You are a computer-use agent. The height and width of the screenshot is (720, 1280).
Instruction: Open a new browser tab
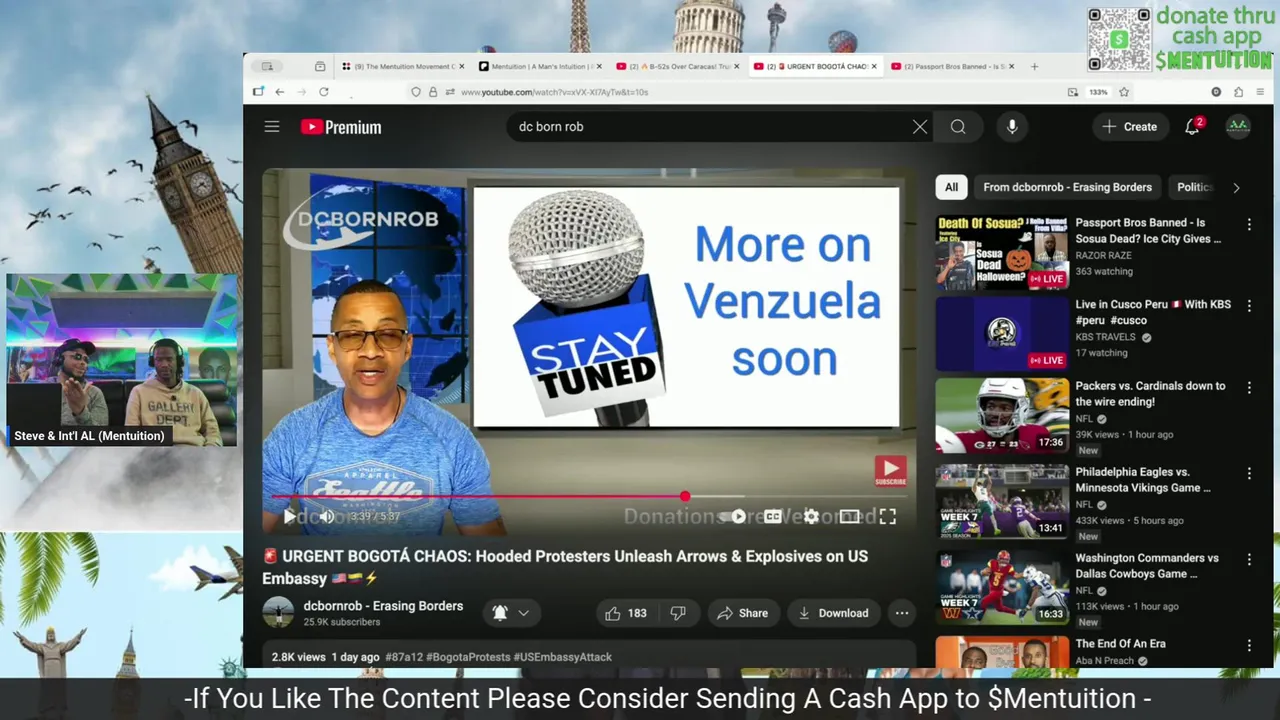1034,67
